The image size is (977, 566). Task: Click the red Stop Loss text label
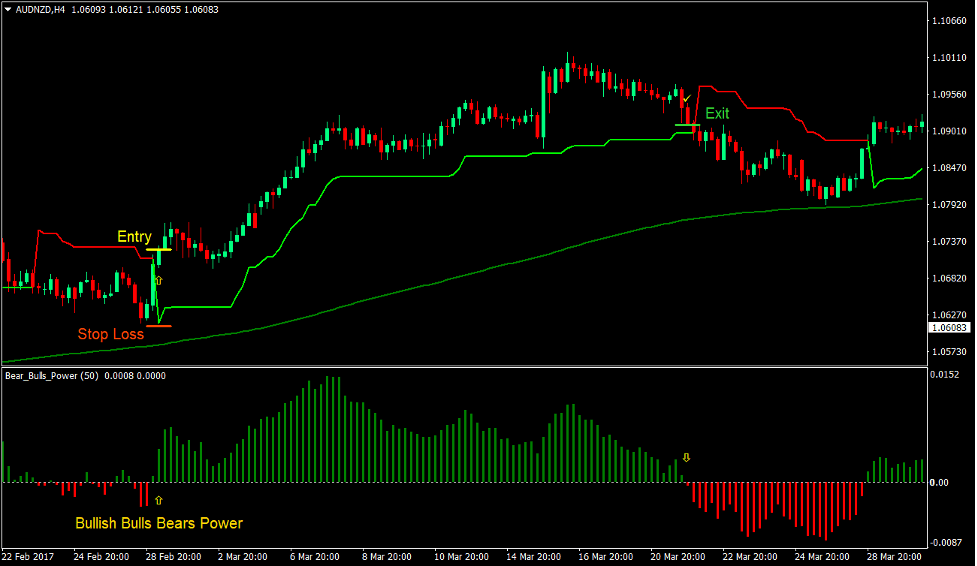tap(110, 334)
